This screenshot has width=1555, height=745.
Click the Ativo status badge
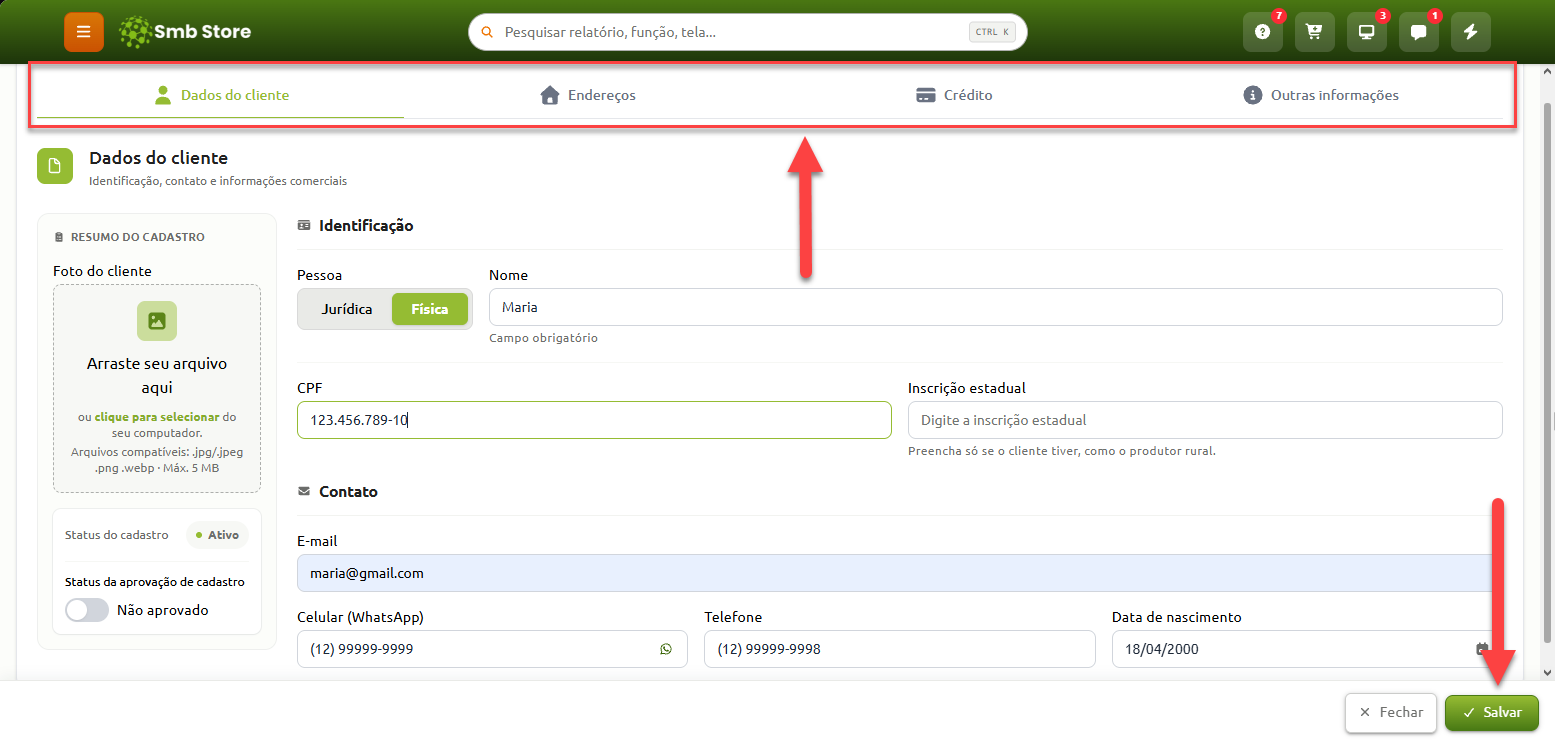217,535
